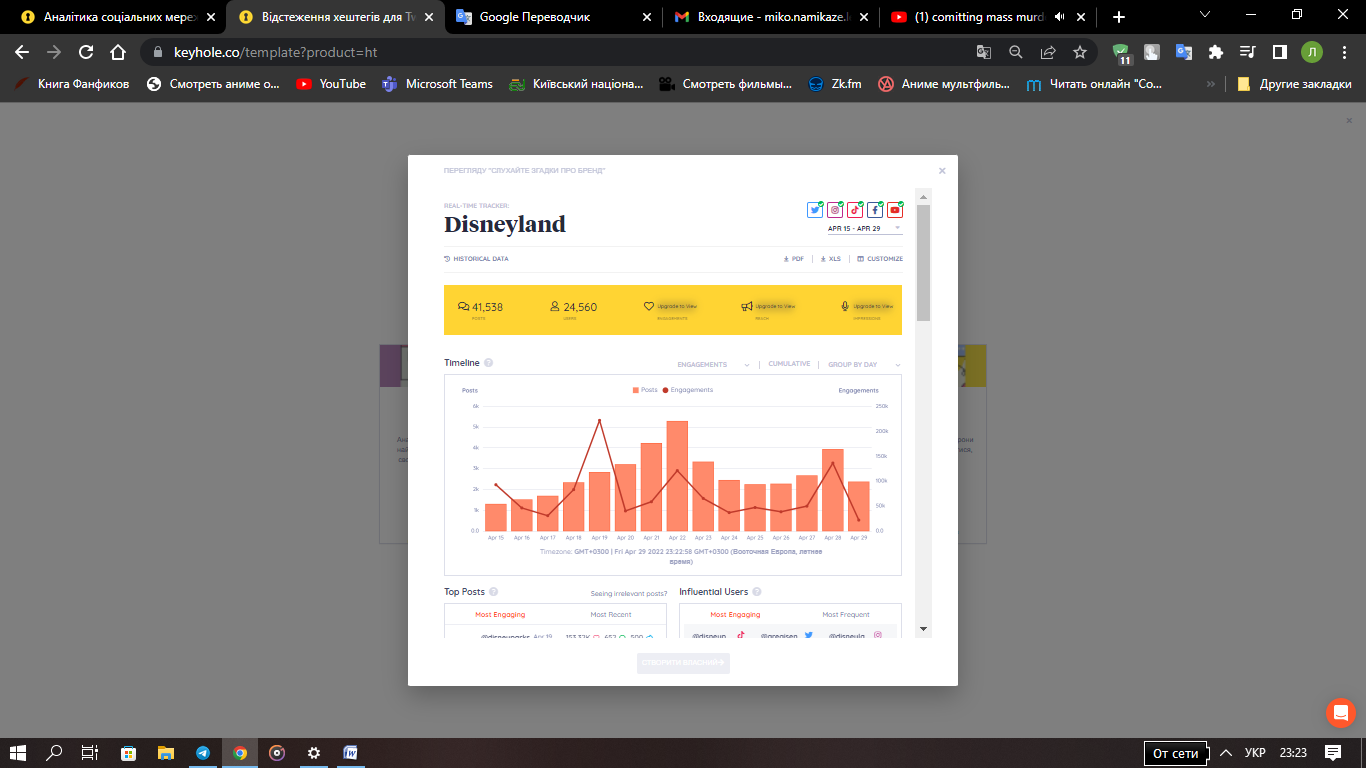This screenshot has width=1366, height=768.
Task: Click the 41,538 posts count
Action: 488,307
